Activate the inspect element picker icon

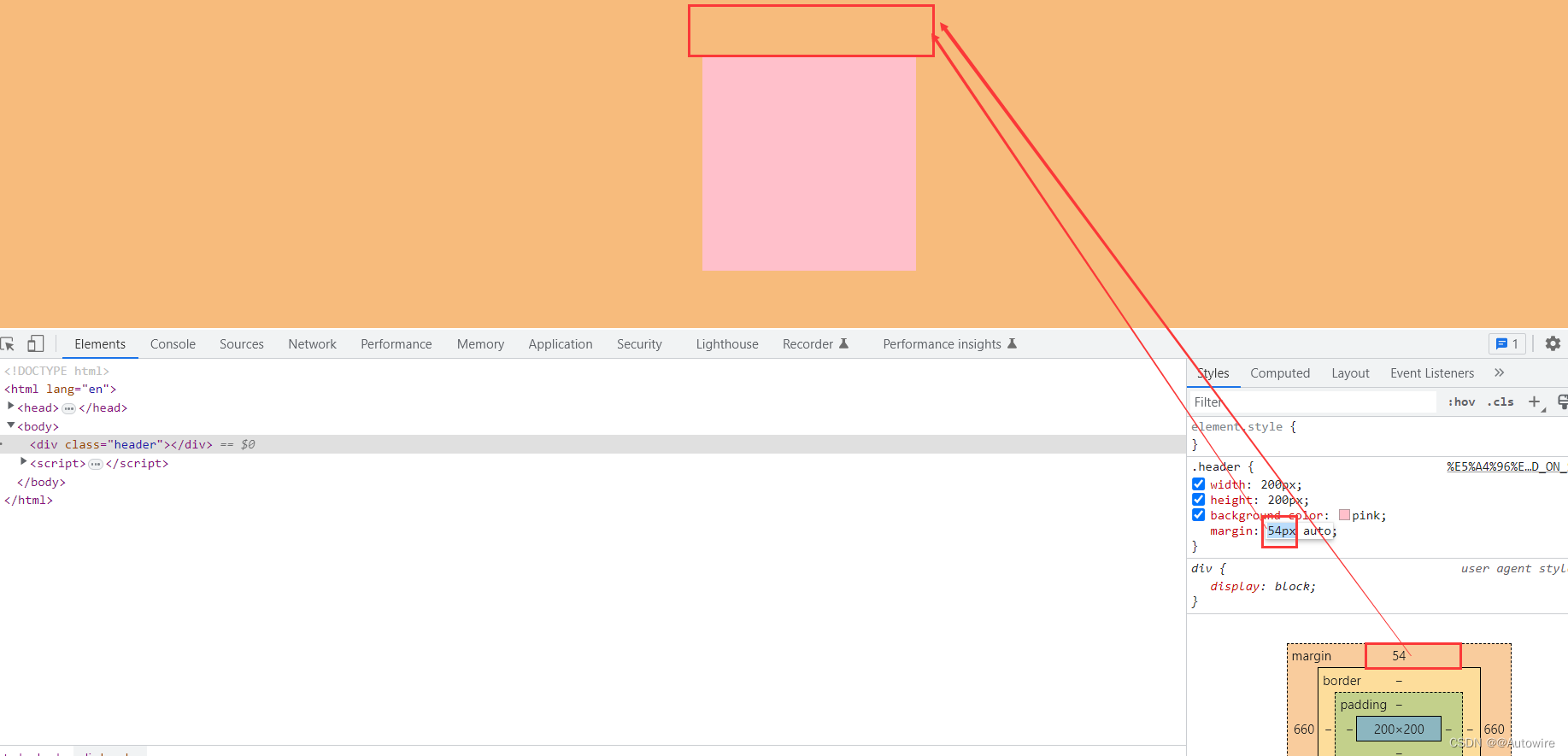click(x=8, y=344)
